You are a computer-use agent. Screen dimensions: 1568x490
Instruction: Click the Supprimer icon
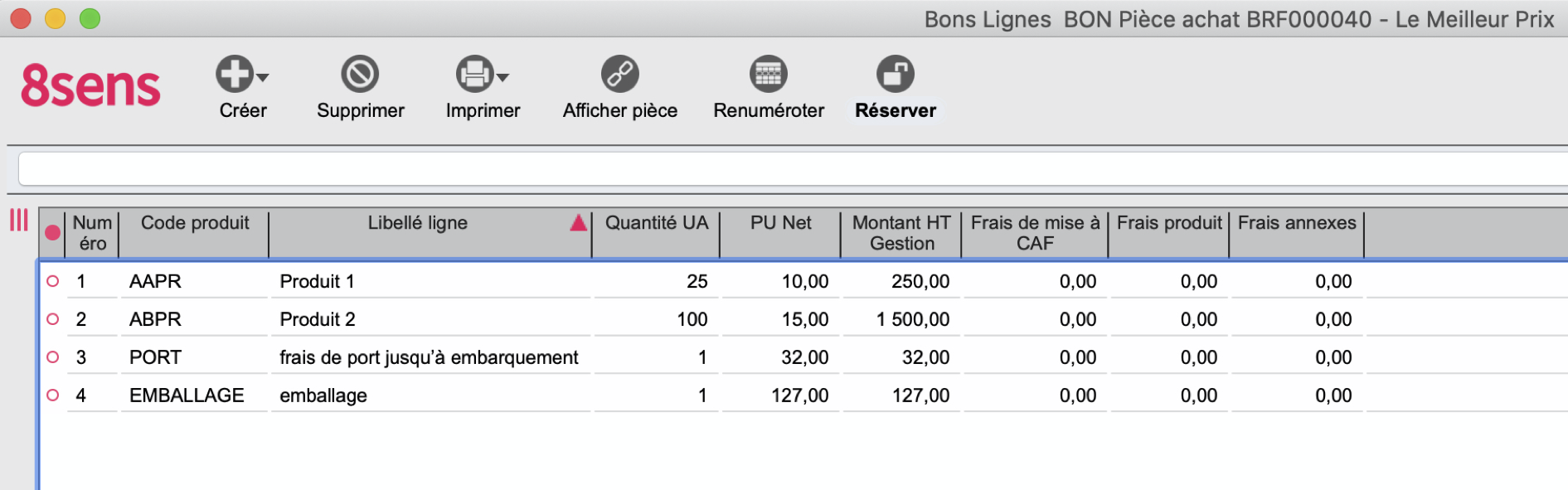pos(360,74)
